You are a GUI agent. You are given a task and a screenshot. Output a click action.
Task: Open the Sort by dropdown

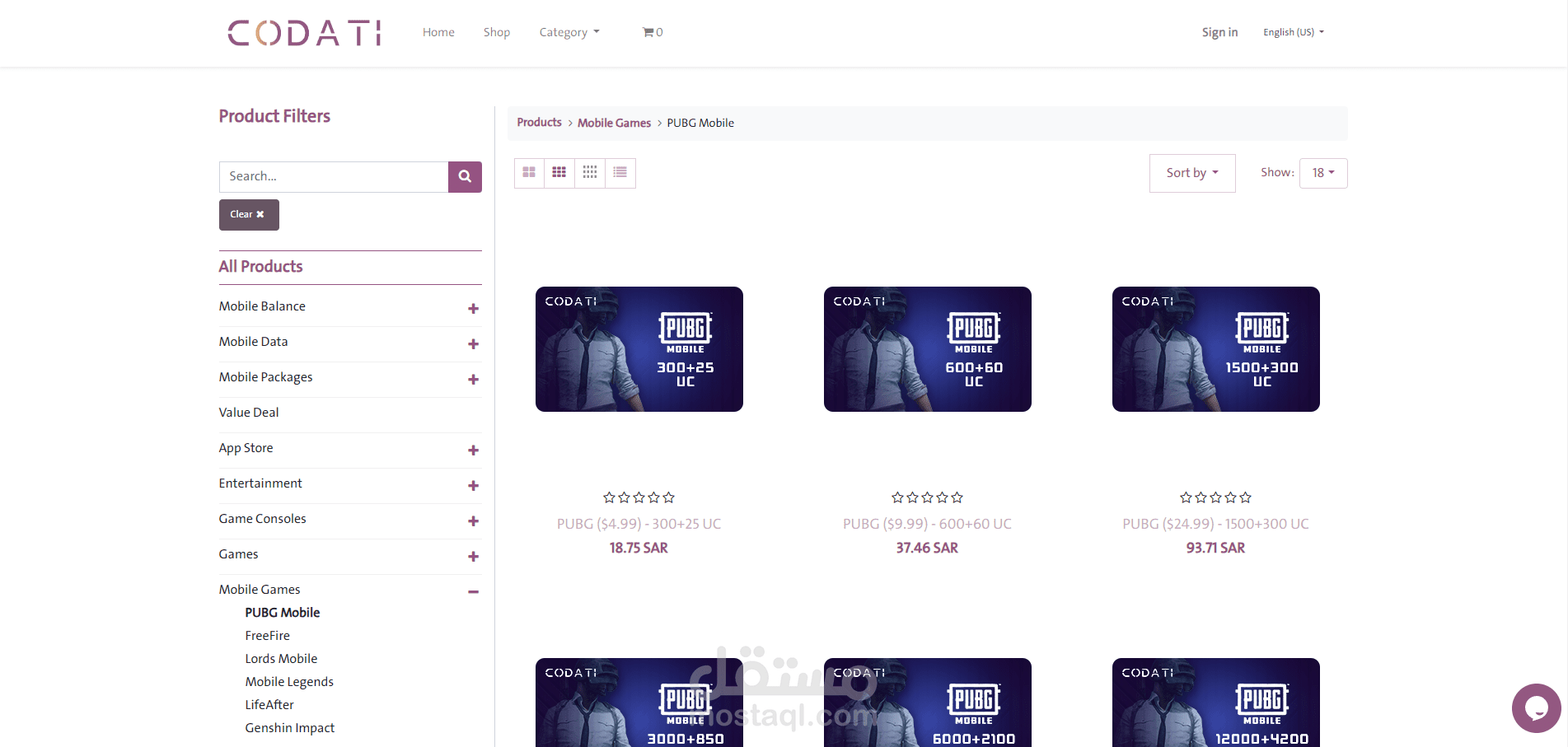1192,173
